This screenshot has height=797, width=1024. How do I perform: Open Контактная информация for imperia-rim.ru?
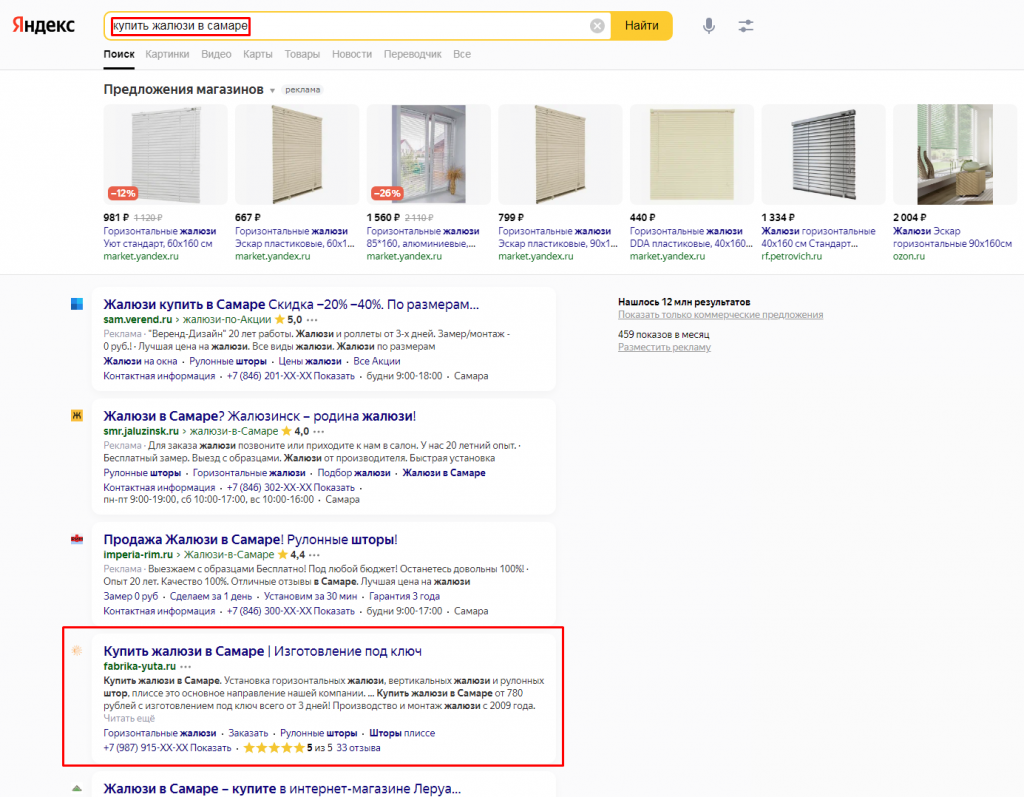(x=159, y=611)
